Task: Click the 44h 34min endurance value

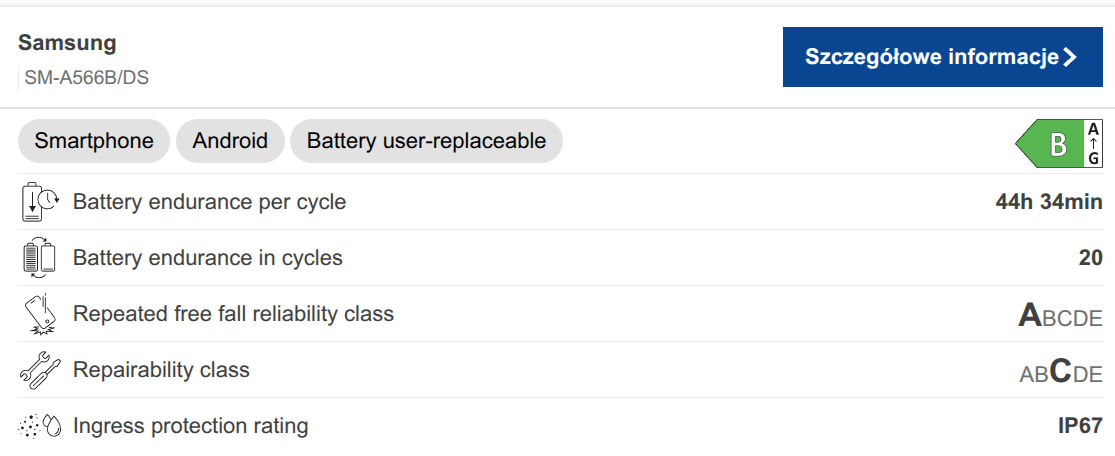Action: click(1048, 202)
